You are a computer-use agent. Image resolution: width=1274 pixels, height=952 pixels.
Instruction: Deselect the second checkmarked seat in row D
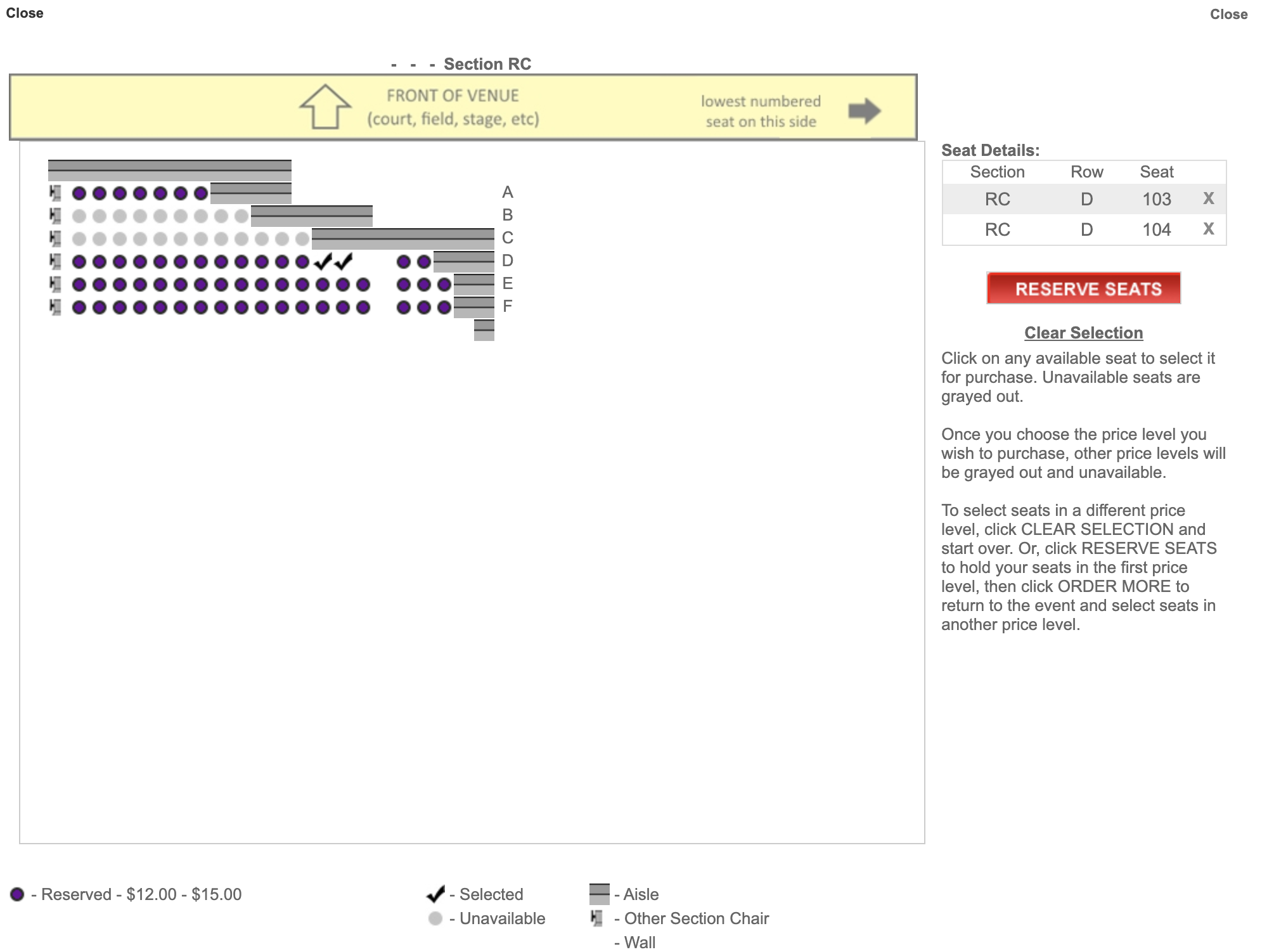(343, 261)
